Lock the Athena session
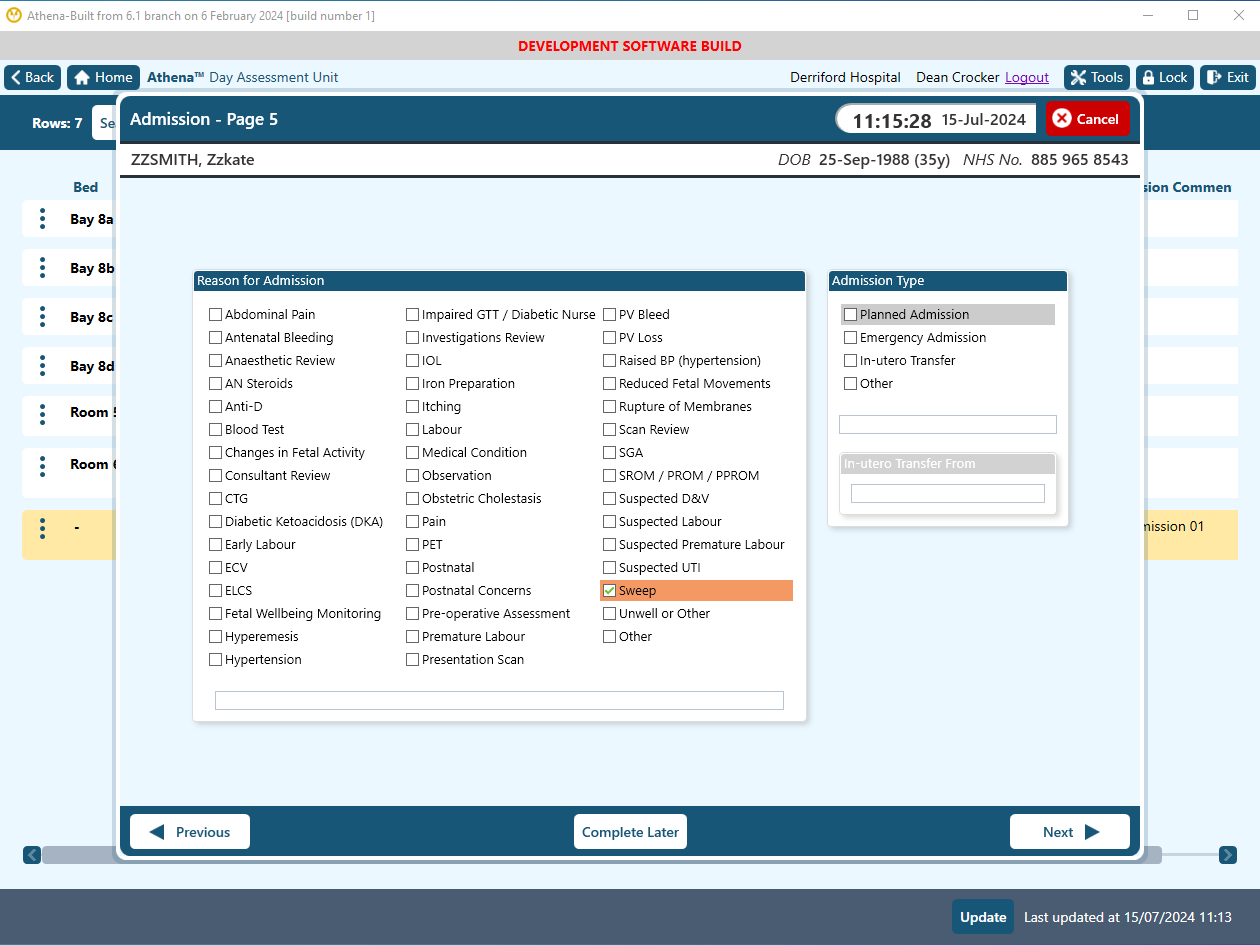Viewport: 1260px width, 945px height. (1165, 77)
